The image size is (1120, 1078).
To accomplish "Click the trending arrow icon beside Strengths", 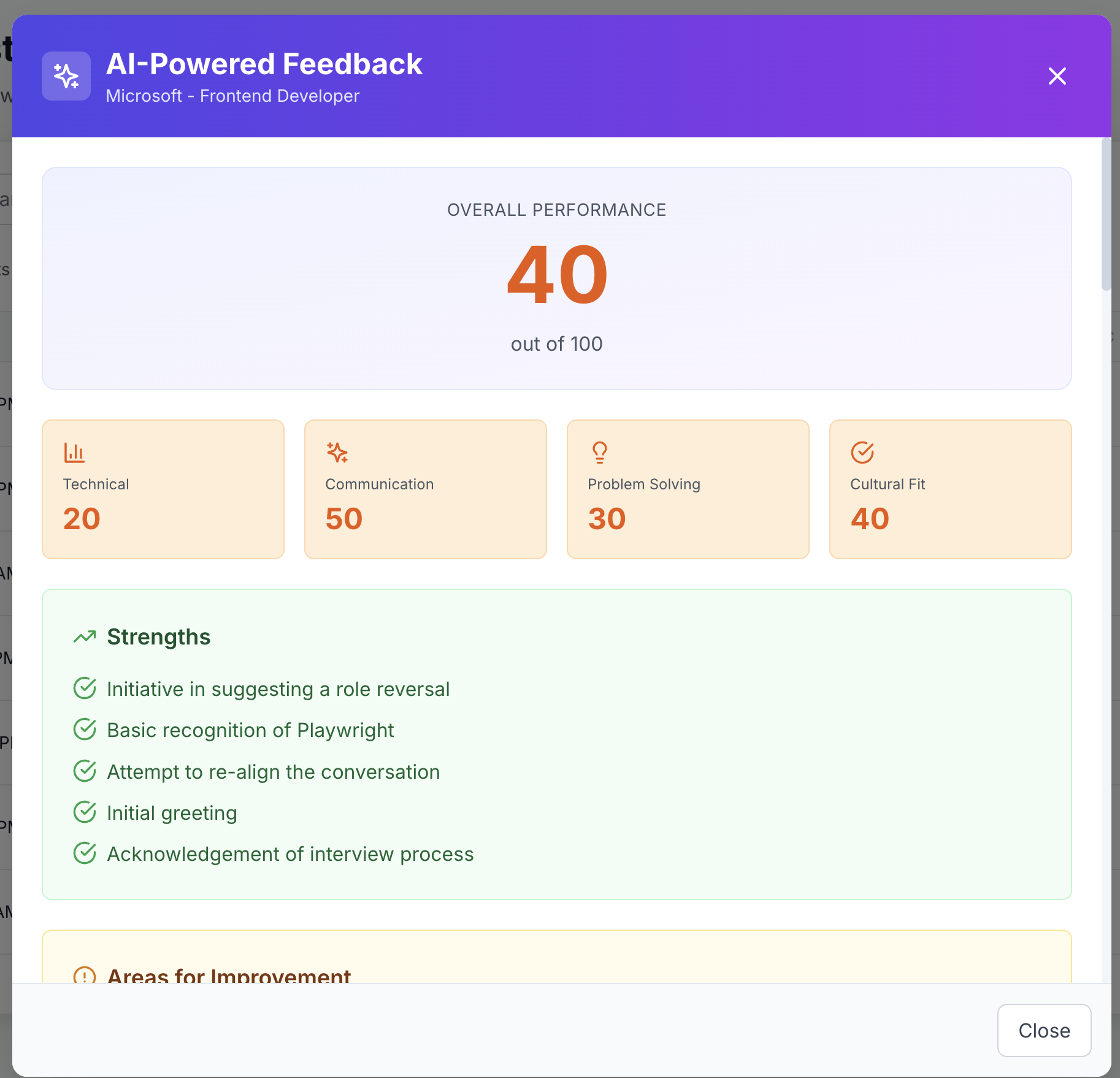I will pyautogui.click(x=85, y=636).
